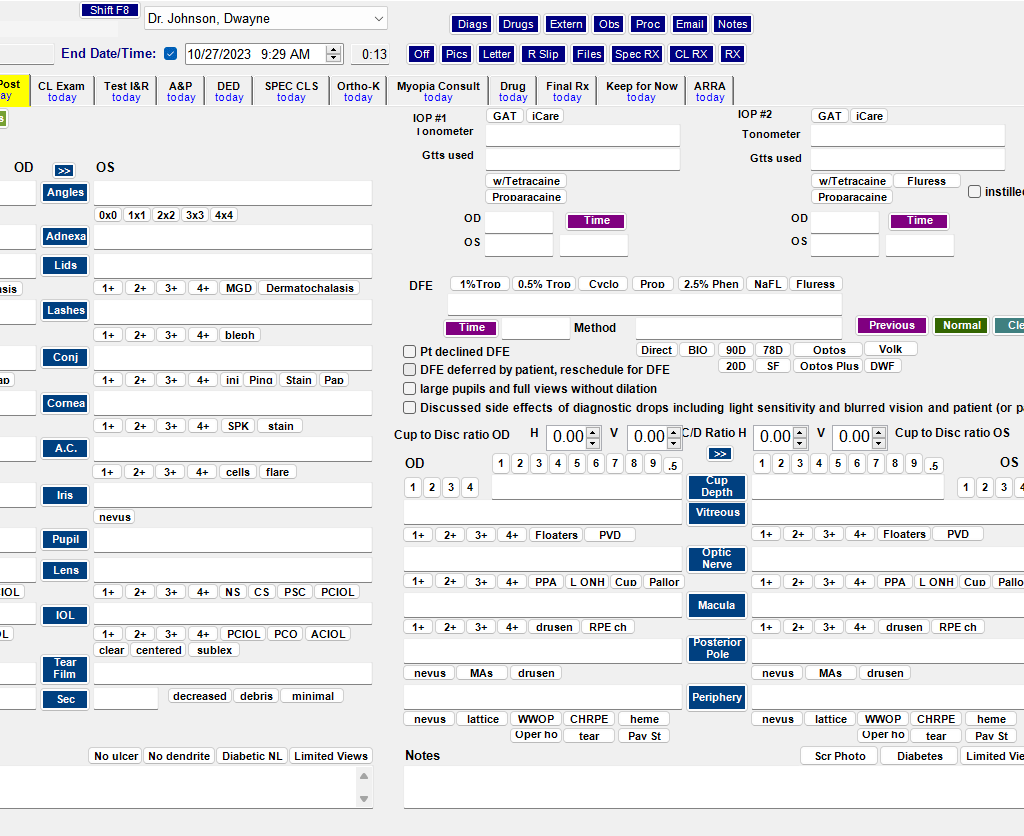
Task: Enable large pupils and full views checkbox
Action: coord(410,388)
